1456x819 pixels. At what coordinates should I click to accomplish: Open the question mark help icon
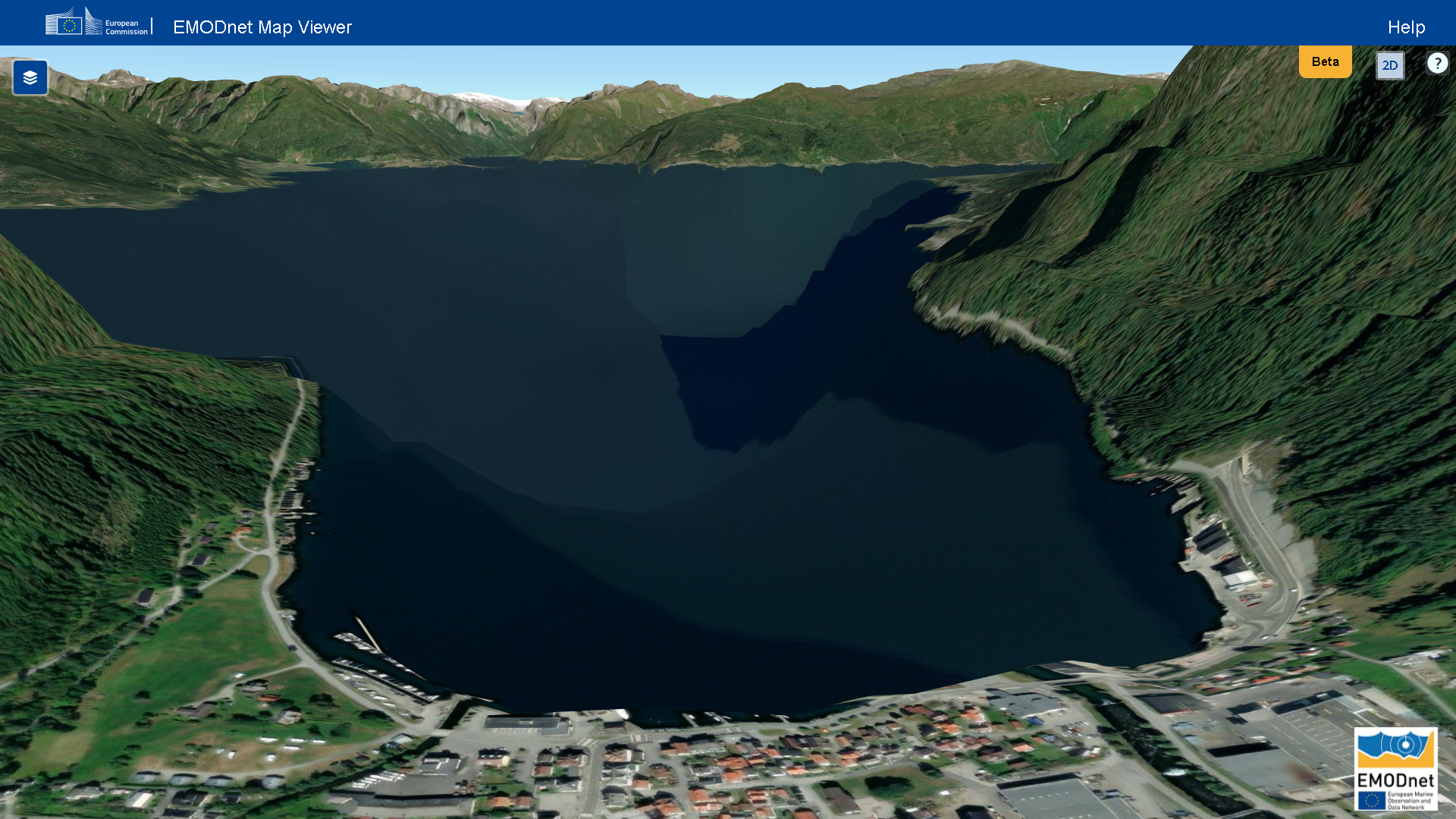[1437, 63]
